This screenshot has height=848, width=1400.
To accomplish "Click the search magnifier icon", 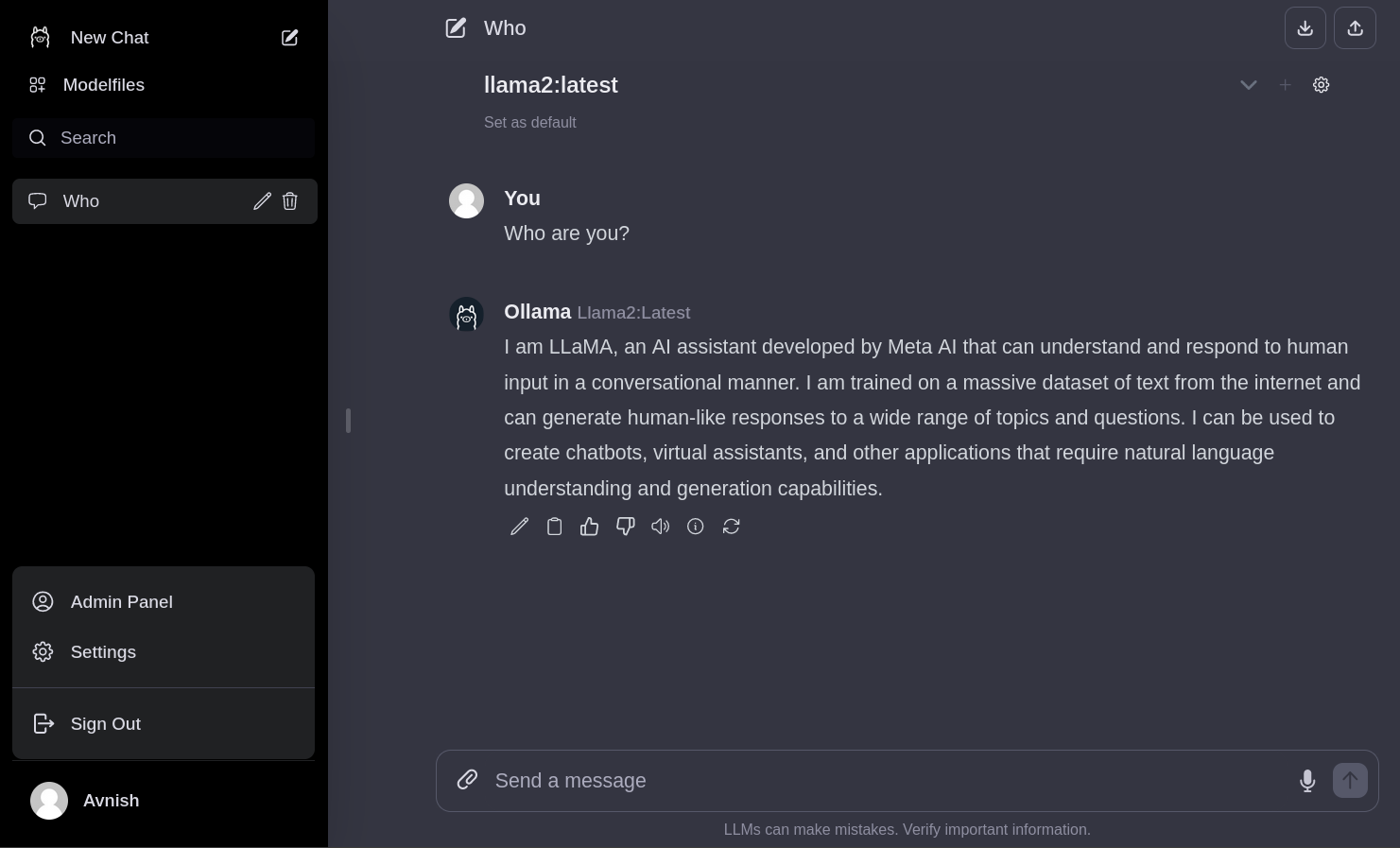I will [x=38, y=138].
